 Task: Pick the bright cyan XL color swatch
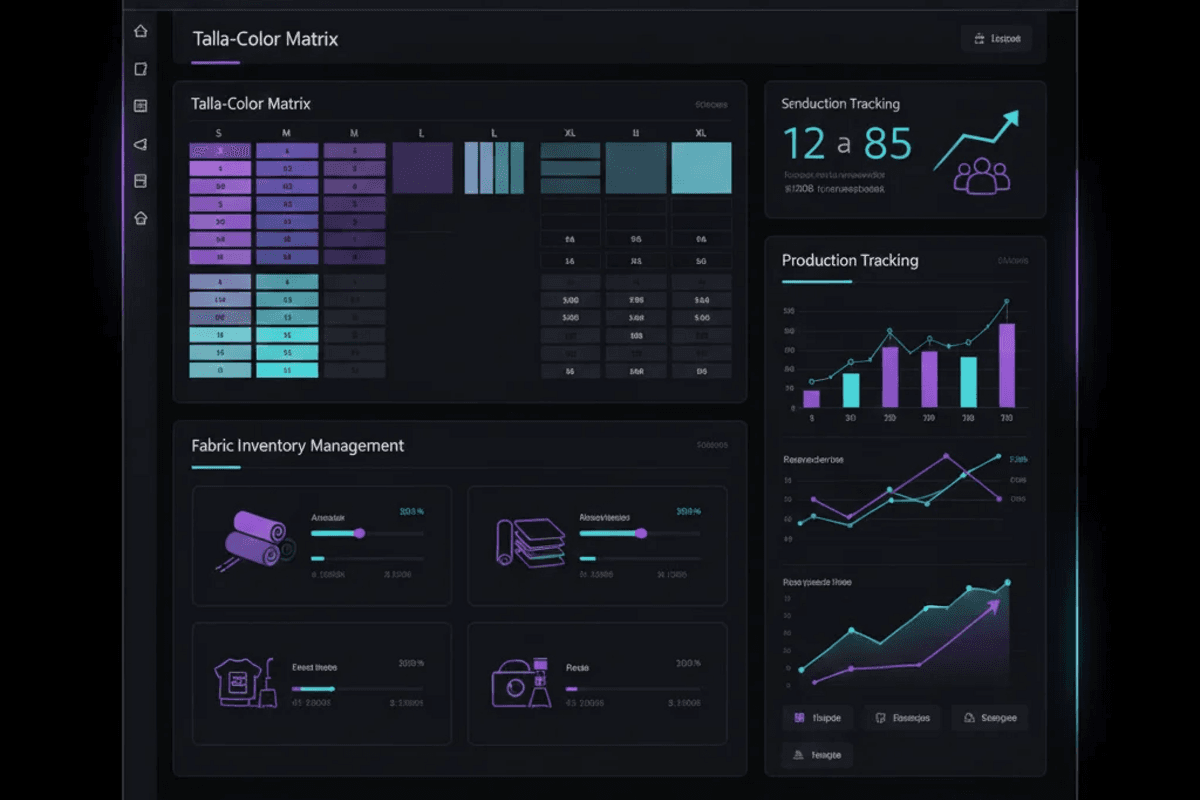701,168
